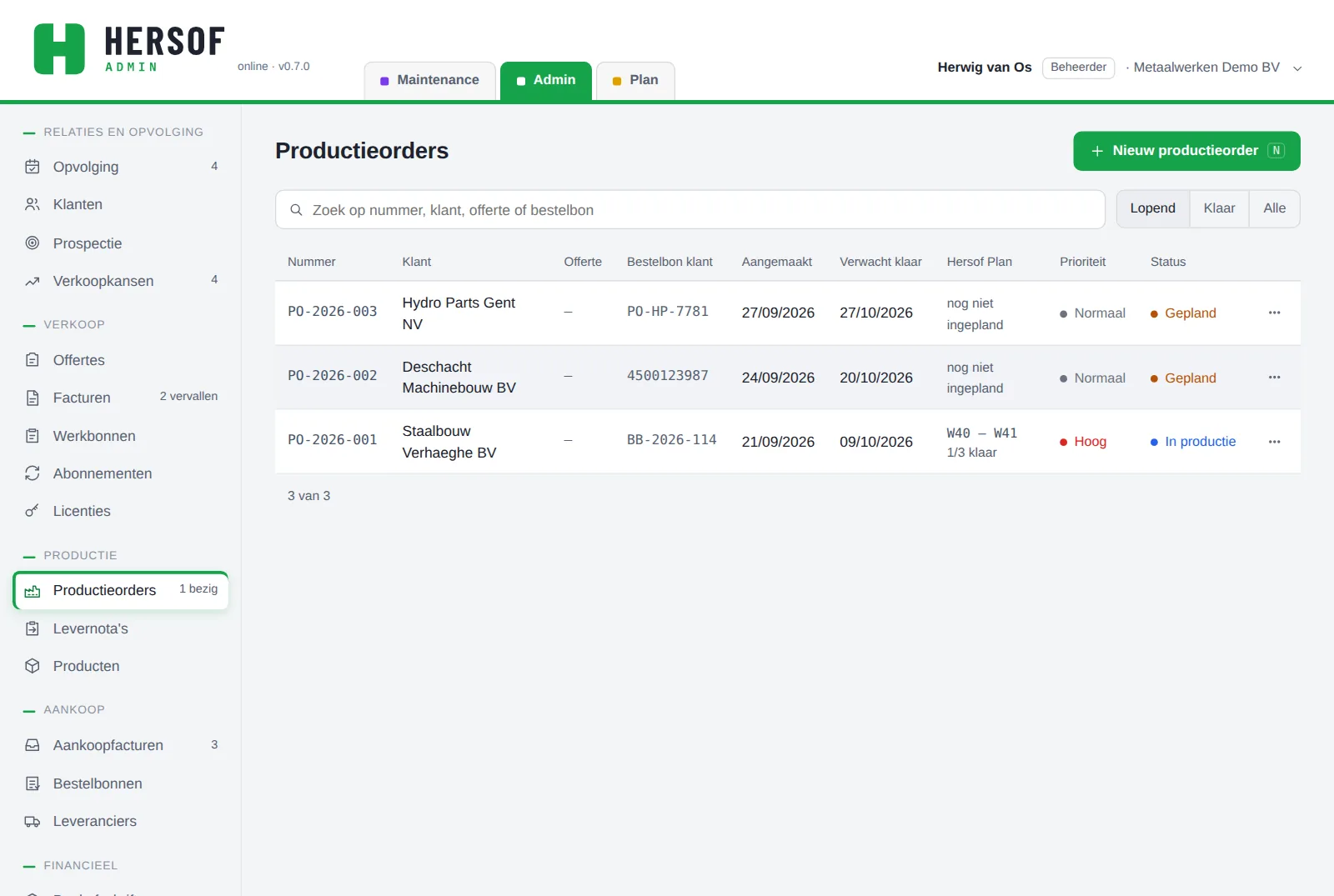The height and width of the screenshot is (896, 1334).
Task: Select the Klaar filter
Action: click(x=1219, y=208)
